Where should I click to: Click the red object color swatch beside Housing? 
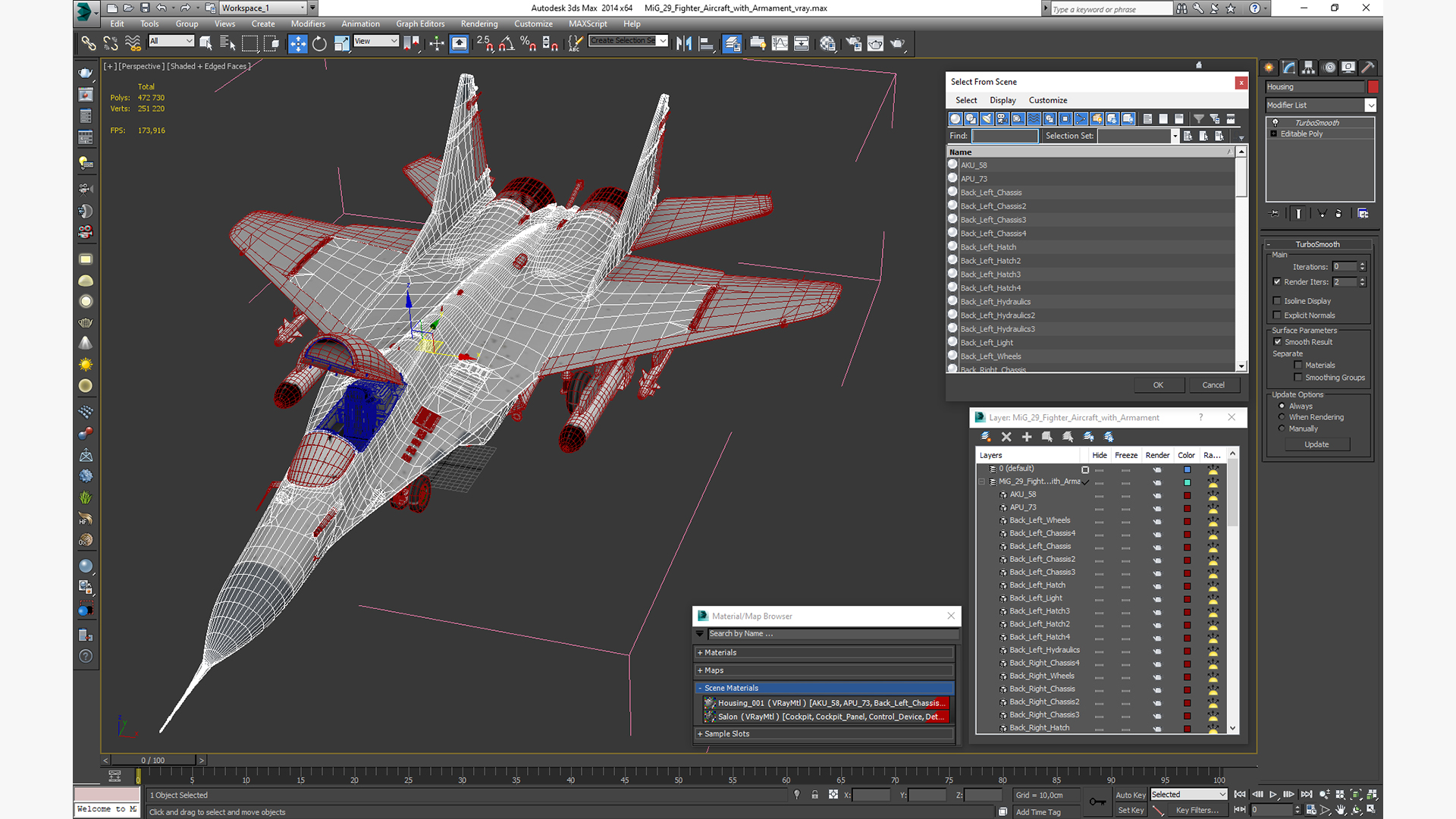[x=1373, y=87]
